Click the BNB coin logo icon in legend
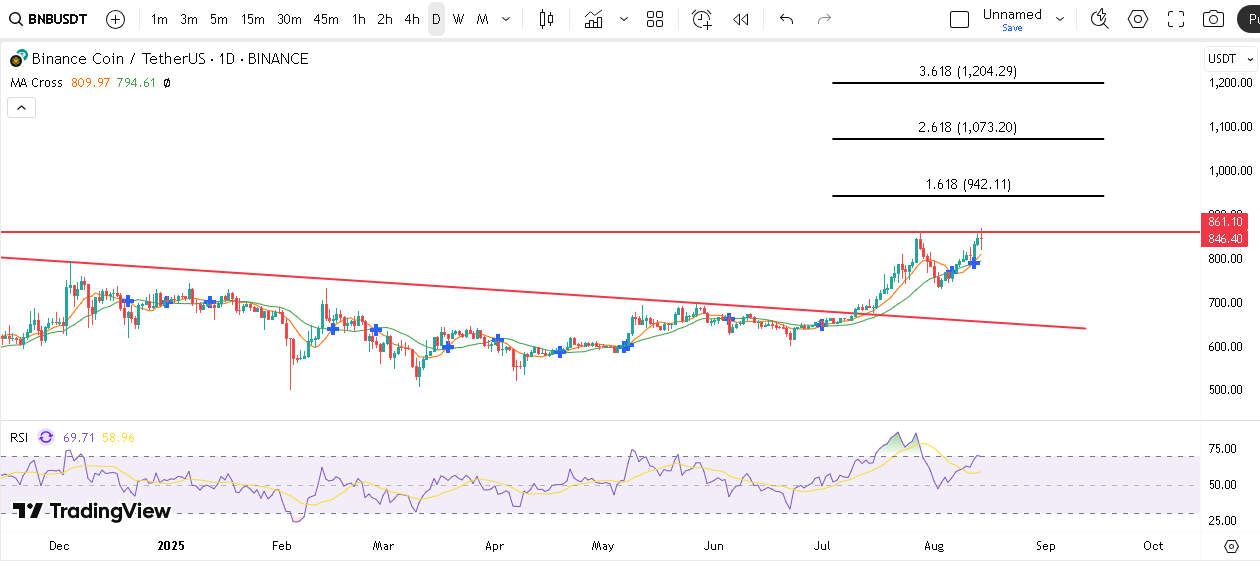 point(18,59)
